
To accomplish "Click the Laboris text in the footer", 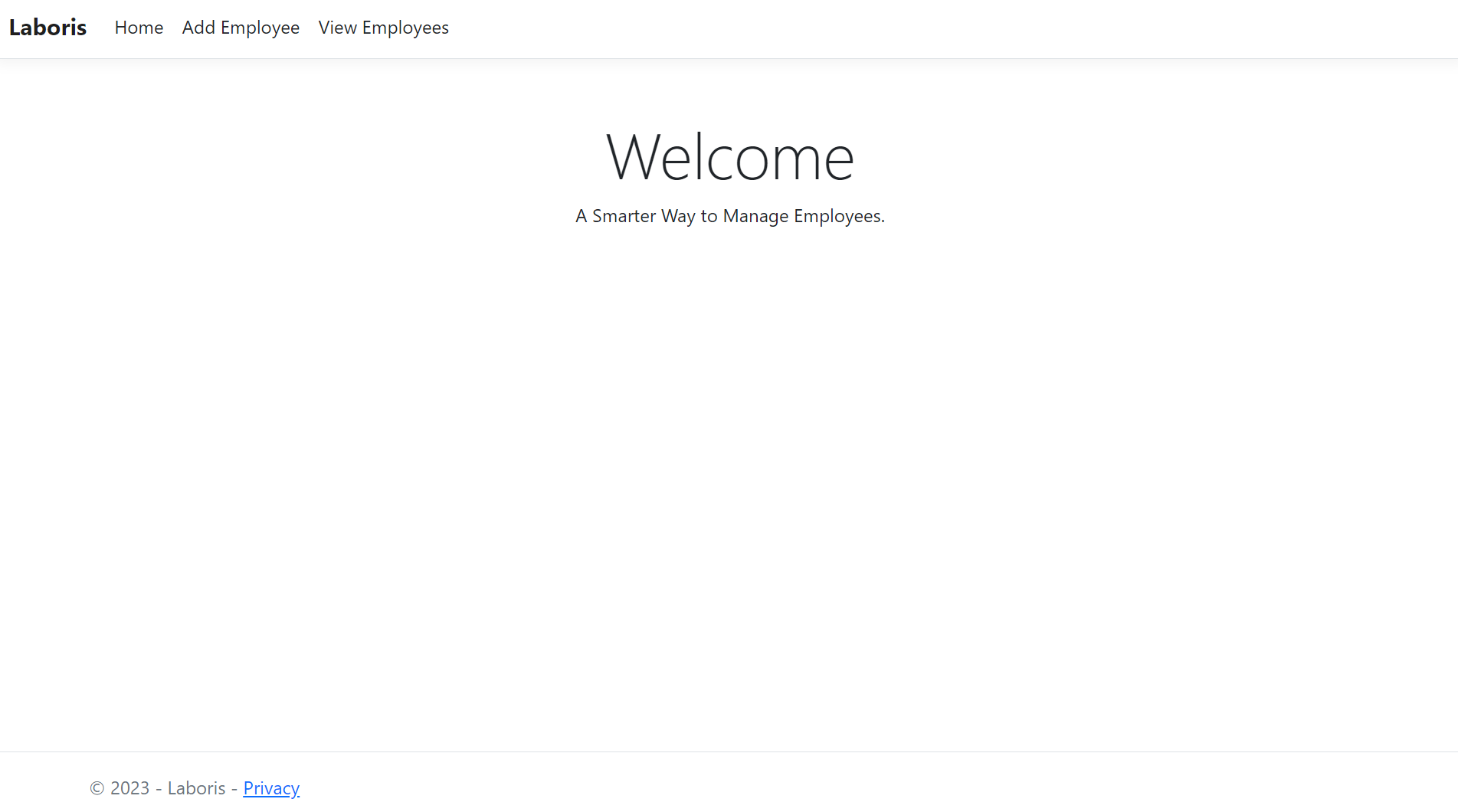I will (x=197, y=788).
